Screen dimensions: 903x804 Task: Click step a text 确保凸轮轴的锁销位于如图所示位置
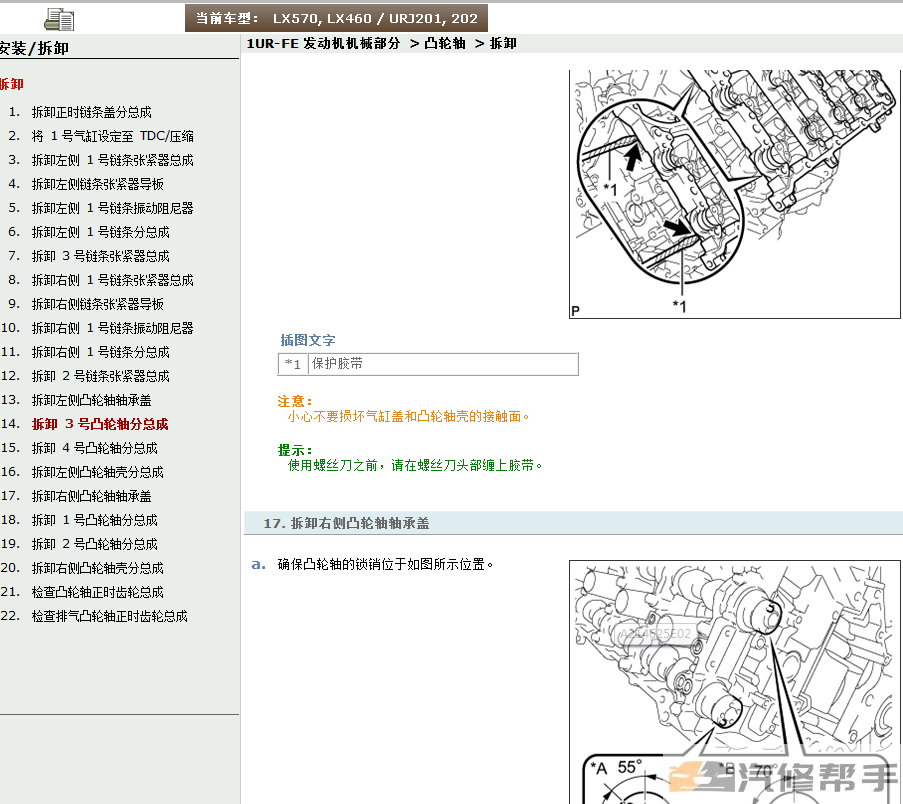pos(385,564)
